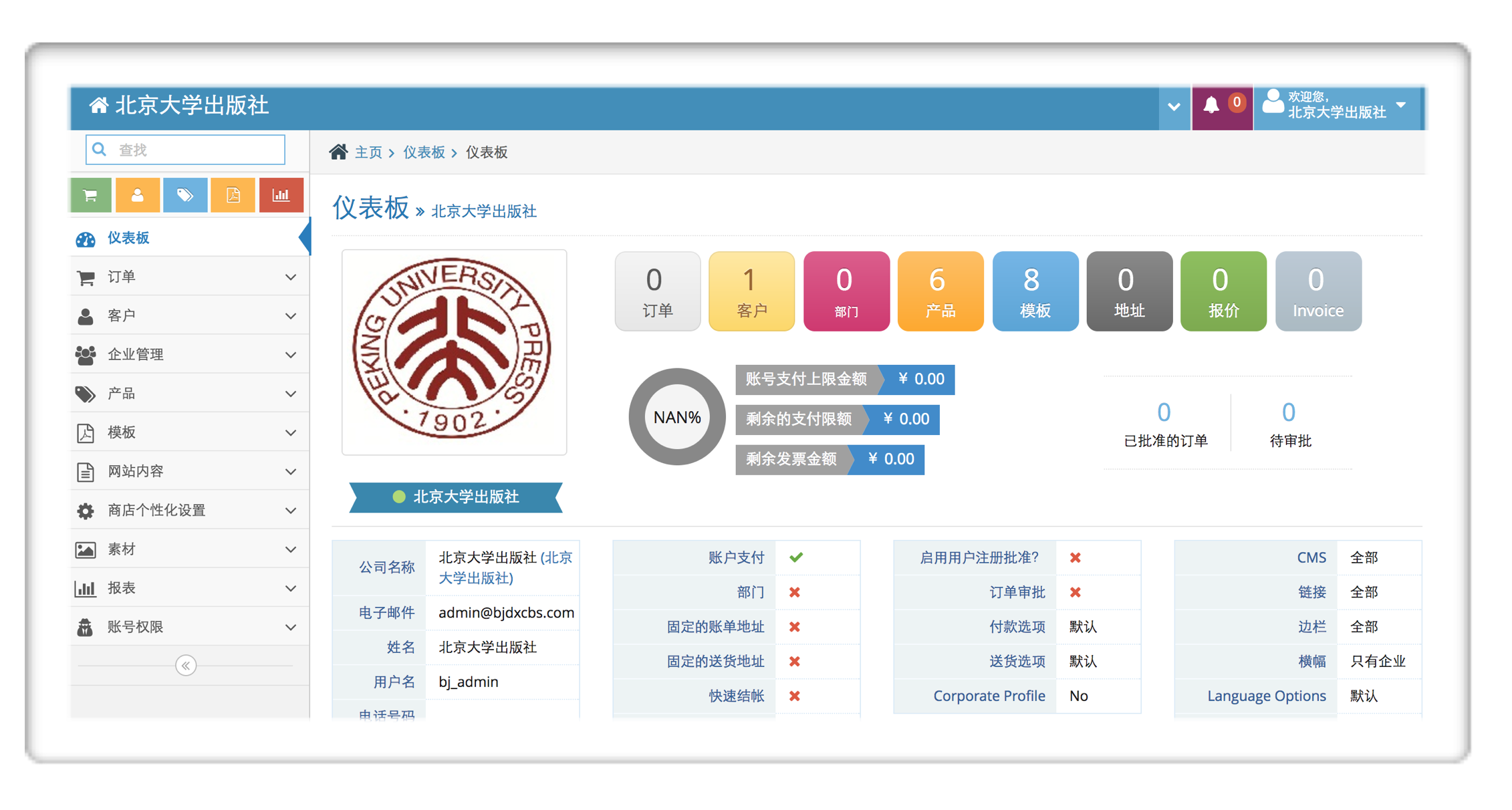Click the first 仪表板 breadcrumb link

point(424,152)
